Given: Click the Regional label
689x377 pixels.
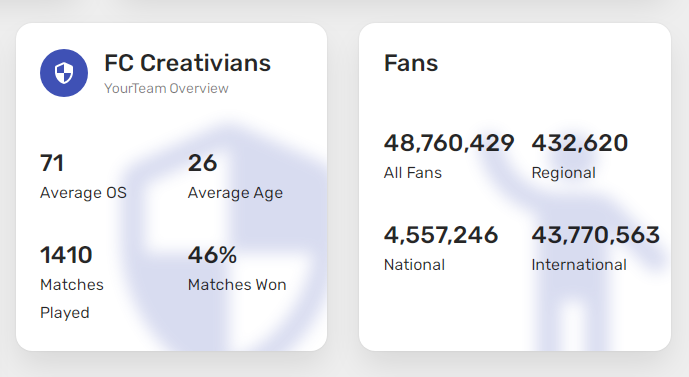Looking at the screenshot, I should point(564,173).
